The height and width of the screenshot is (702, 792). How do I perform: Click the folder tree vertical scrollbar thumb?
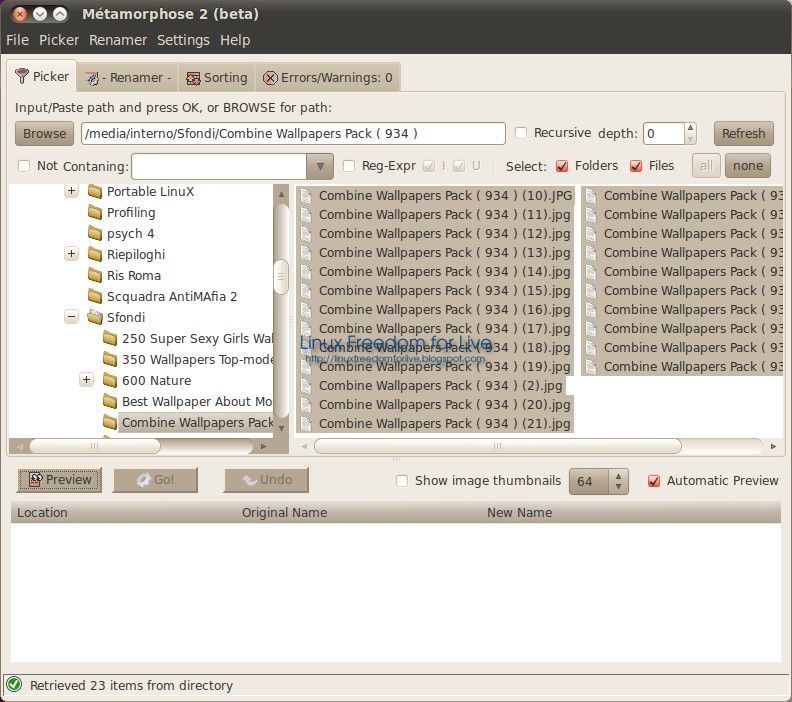281,276
